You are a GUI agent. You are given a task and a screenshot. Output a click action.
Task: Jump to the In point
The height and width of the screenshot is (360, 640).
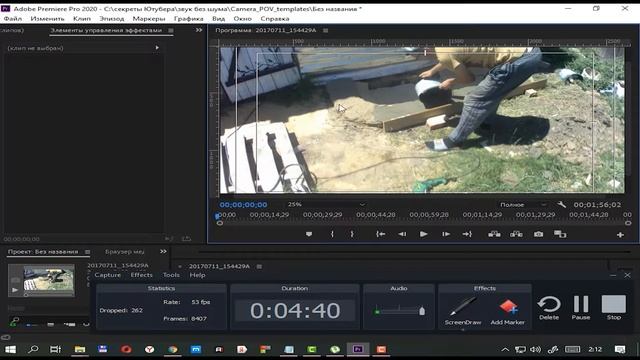(380, 234)
